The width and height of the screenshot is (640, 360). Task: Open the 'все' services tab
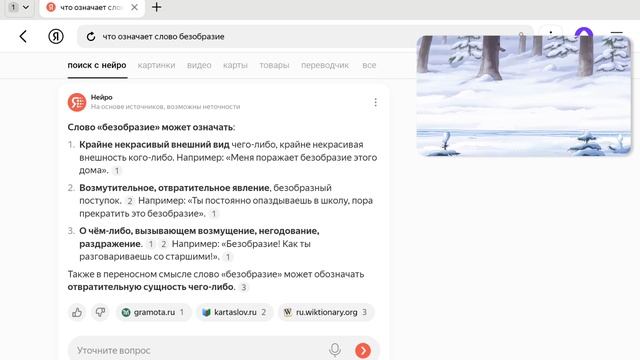click(369, 65)
